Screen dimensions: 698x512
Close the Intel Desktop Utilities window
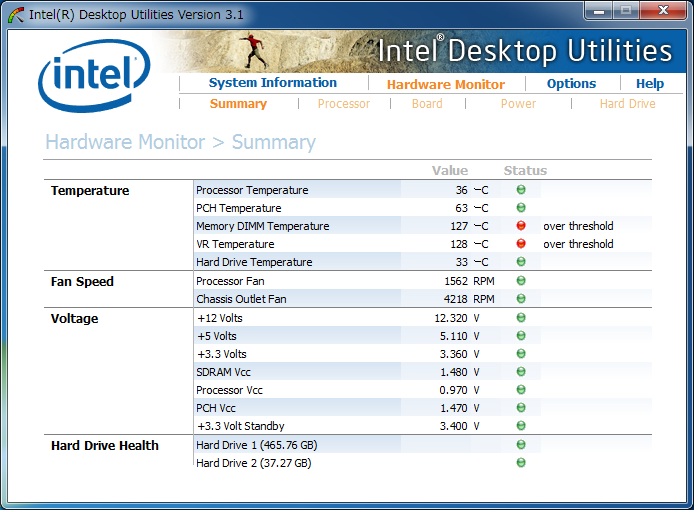point(663,11)
